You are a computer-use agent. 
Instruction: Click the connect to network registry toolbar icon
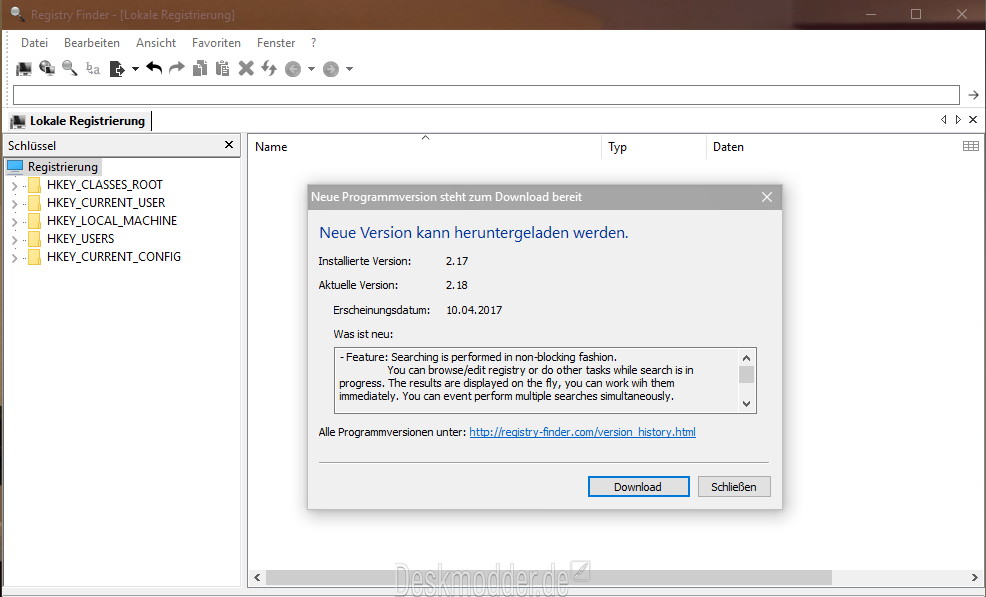[x=47, y=69]
